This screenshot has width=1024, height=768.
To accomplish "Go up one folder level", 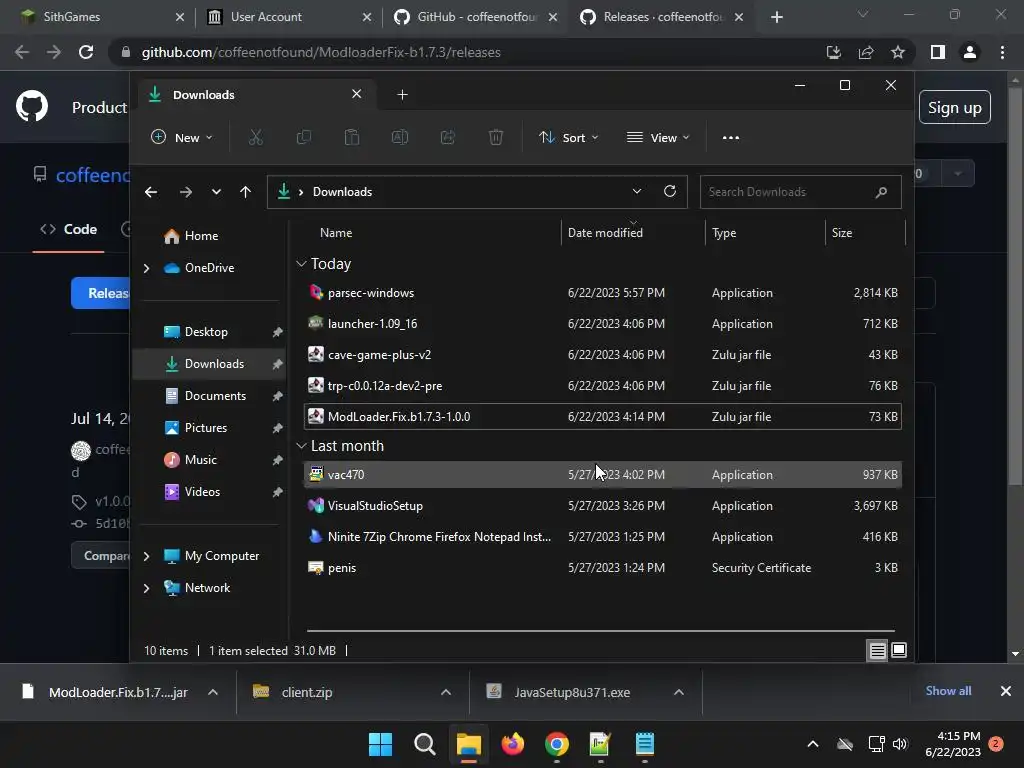I will (x=246, y=191).
